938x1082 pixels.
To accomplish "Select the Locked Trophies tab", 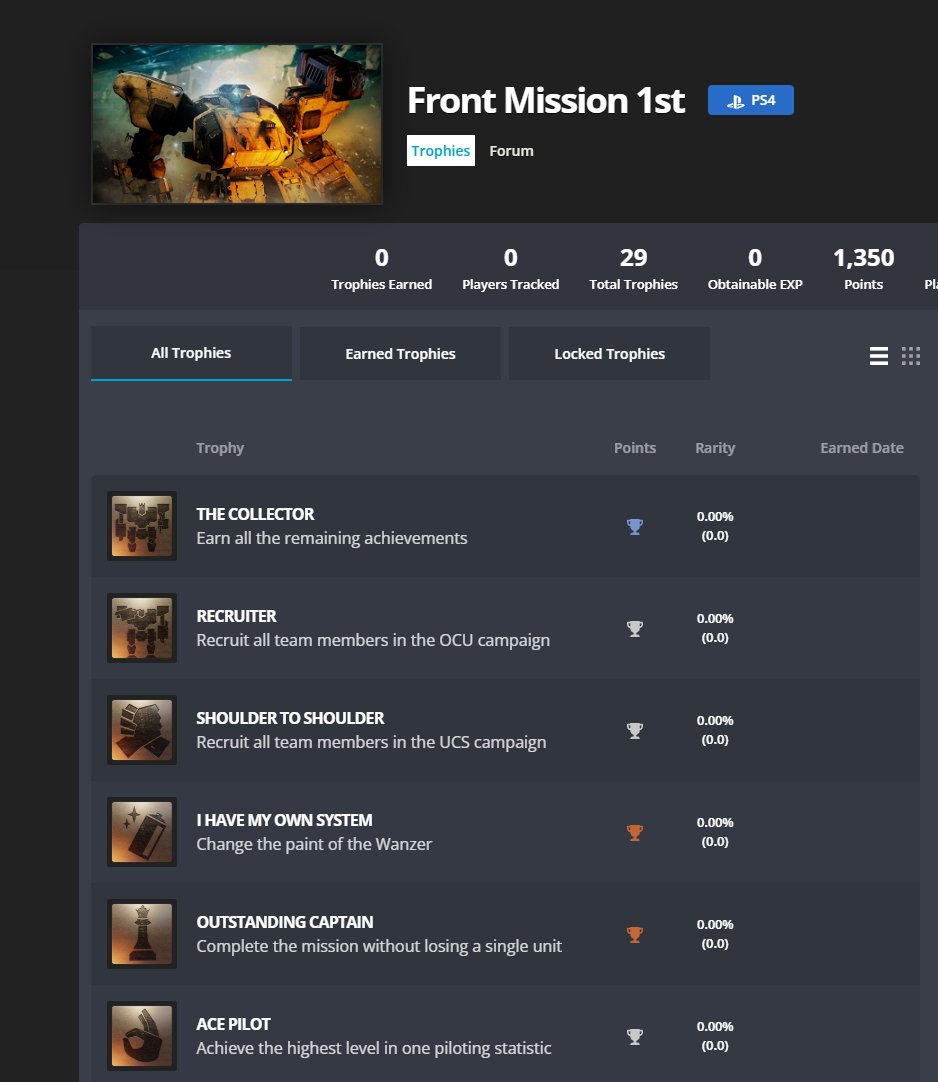I will click(x=609, y=353).
